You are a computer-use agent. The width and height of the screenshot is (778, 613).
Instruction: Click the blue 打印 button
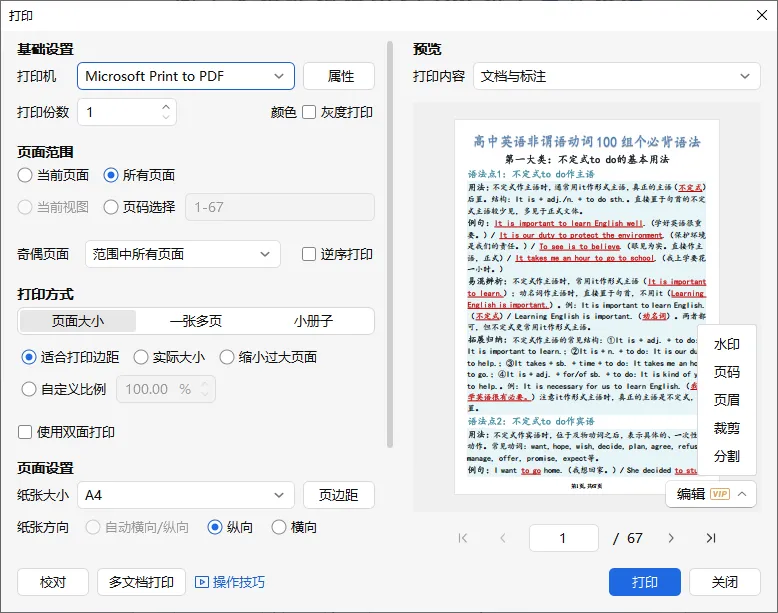click(645, 582)
